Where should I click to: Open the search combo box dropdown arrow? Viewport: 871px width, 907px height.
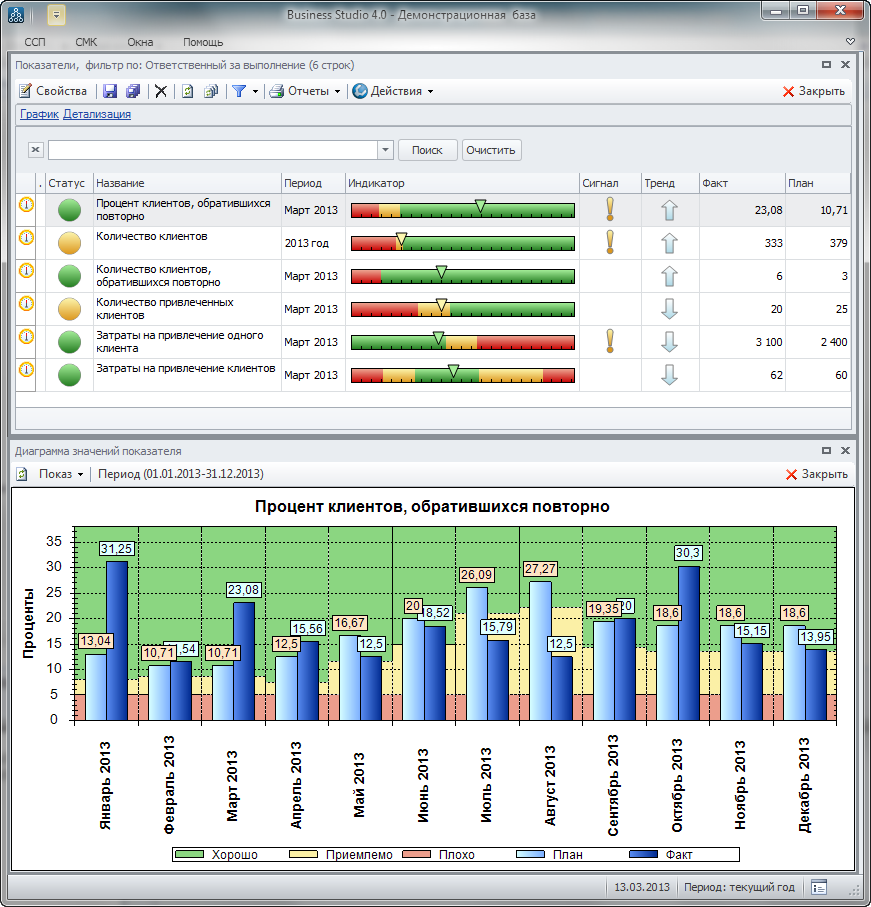coord(386,150)
